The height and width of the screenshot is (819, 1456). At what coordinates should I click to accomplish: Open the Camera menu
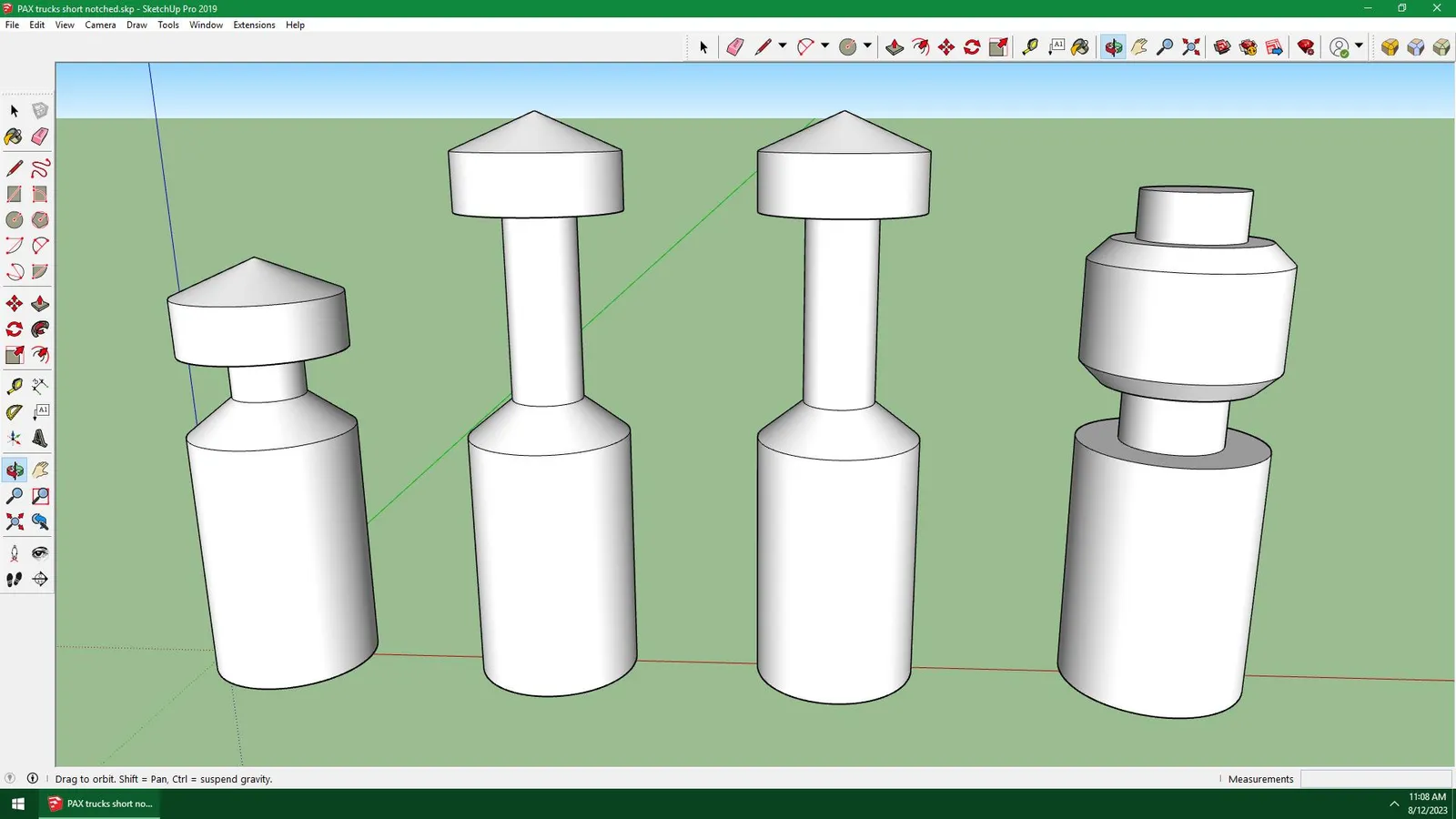click(100, 25)
